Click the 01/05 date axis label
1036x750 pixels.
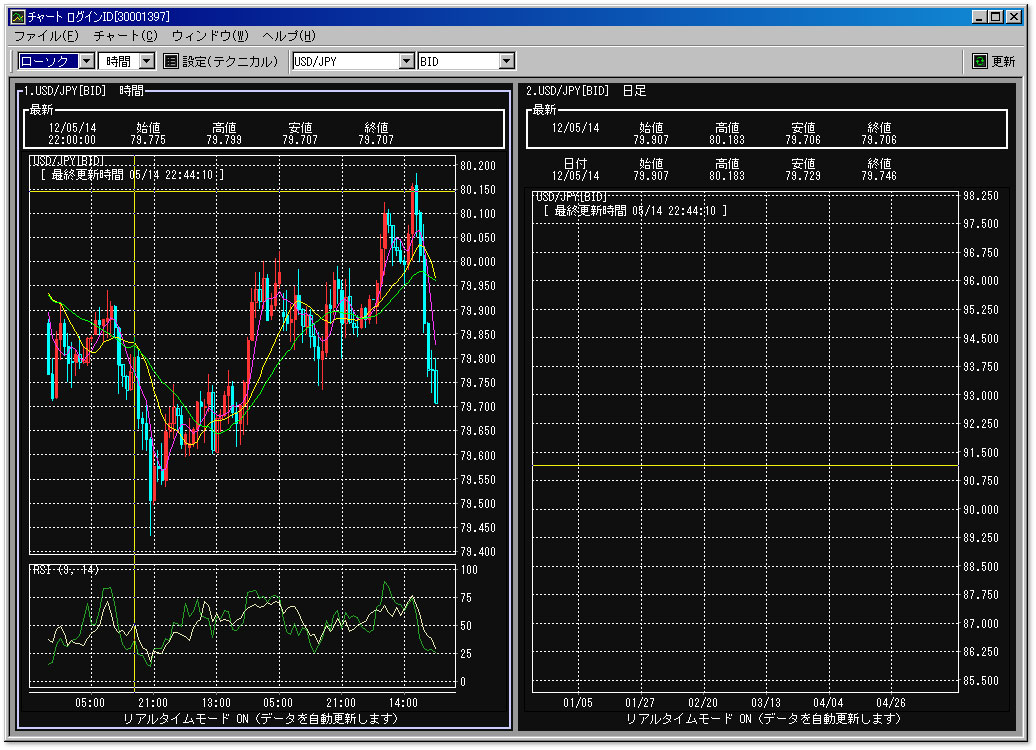click(577, 703)
